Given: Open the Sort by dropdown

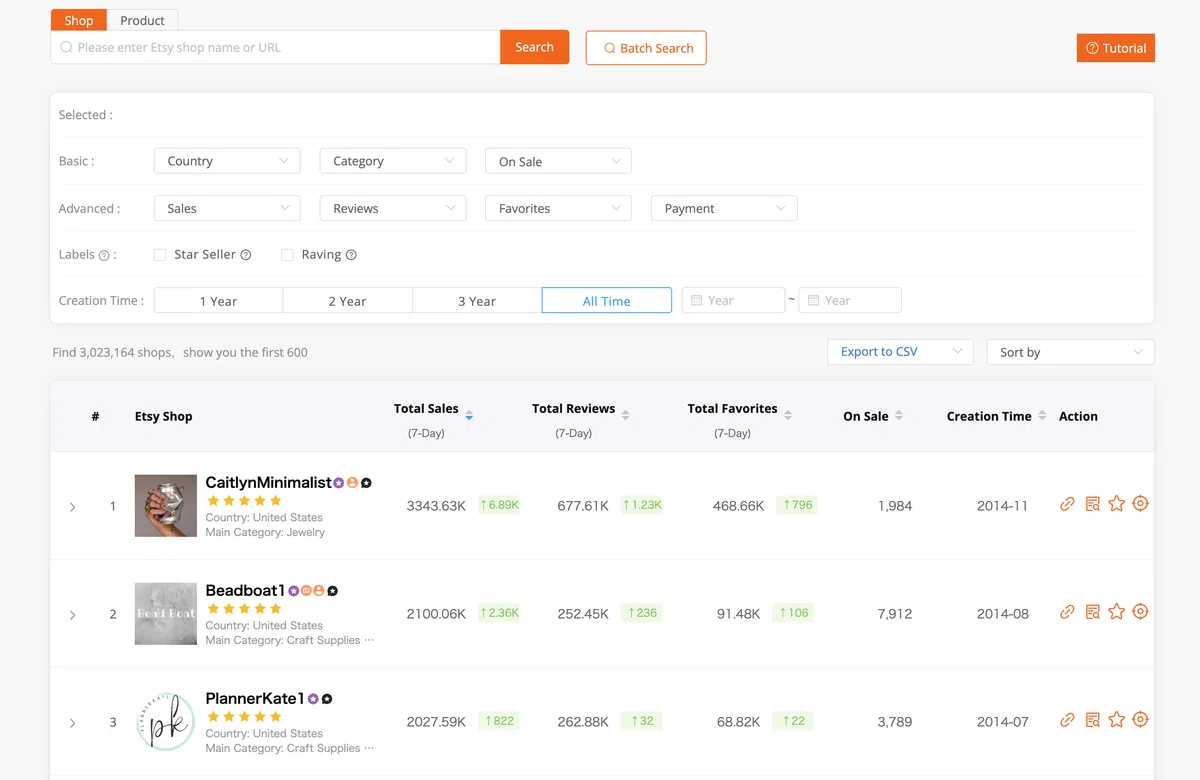Looking at the screenshot, I should point(1071,352).
